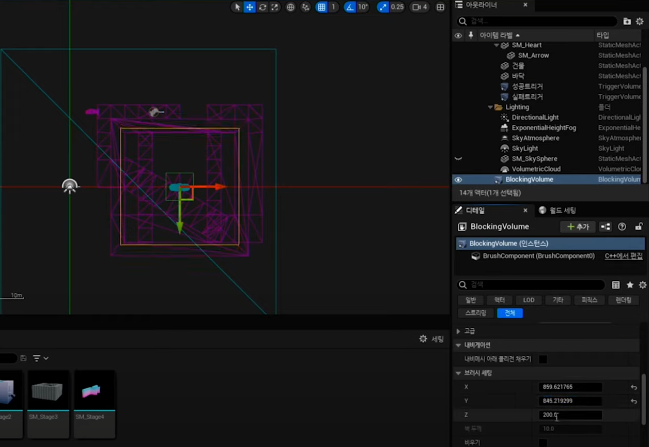Click the 추가 add component button
Screen dimensions: 649x447
(577, 227)
